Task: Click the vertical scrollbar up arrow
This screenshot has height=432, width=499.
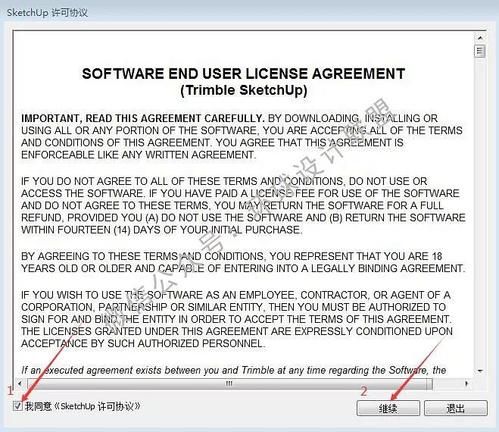Action: [480, 38]
